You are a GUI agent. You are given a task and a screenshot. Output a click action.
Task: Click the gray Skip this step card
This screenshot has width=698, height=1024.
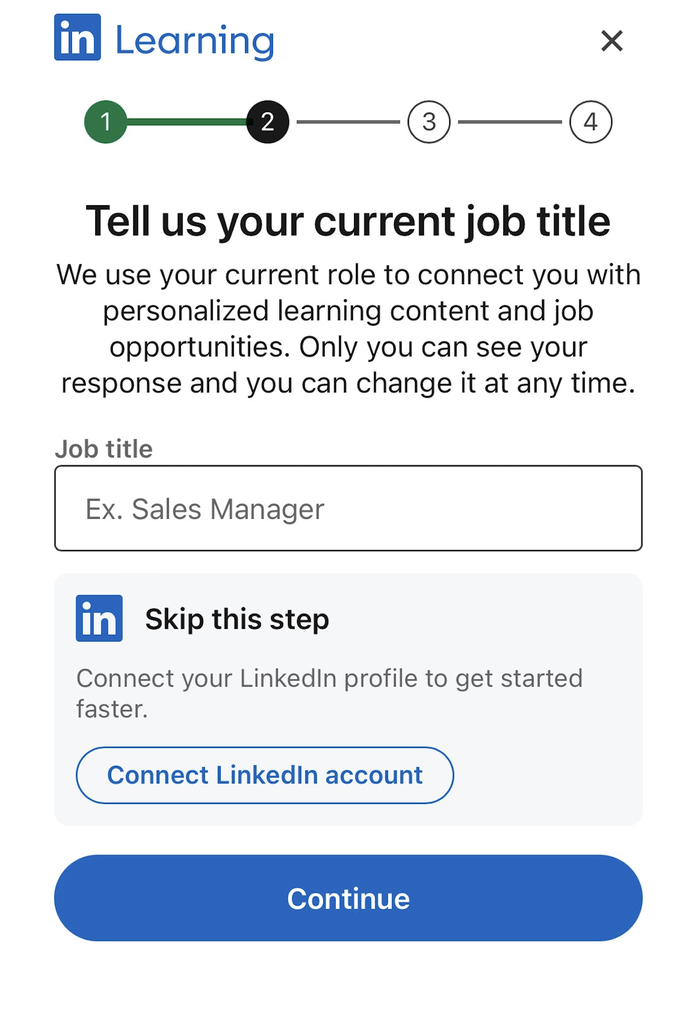click(348, 698)
